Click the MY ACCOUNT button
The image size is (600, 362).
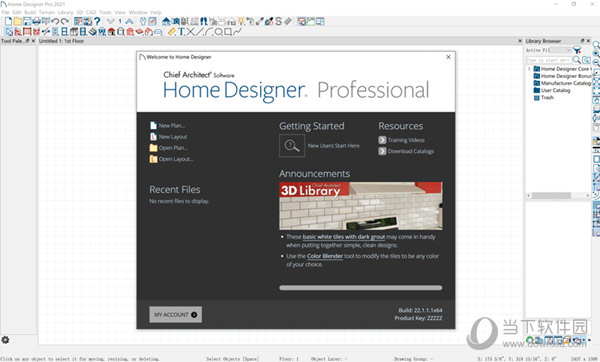176,315
